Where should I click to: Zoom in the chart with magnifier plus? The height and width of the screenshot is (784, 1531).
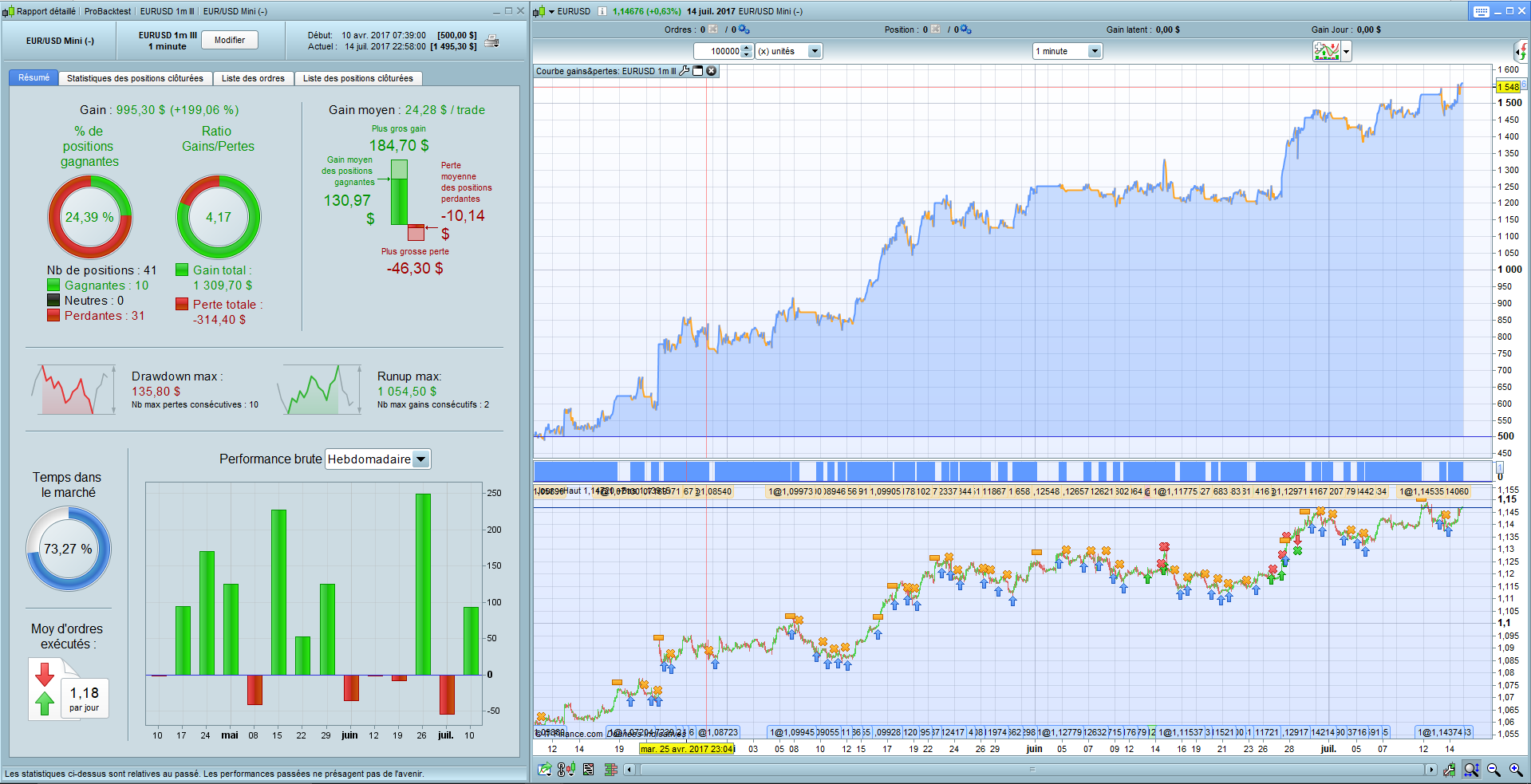[x=1515, y=770]
